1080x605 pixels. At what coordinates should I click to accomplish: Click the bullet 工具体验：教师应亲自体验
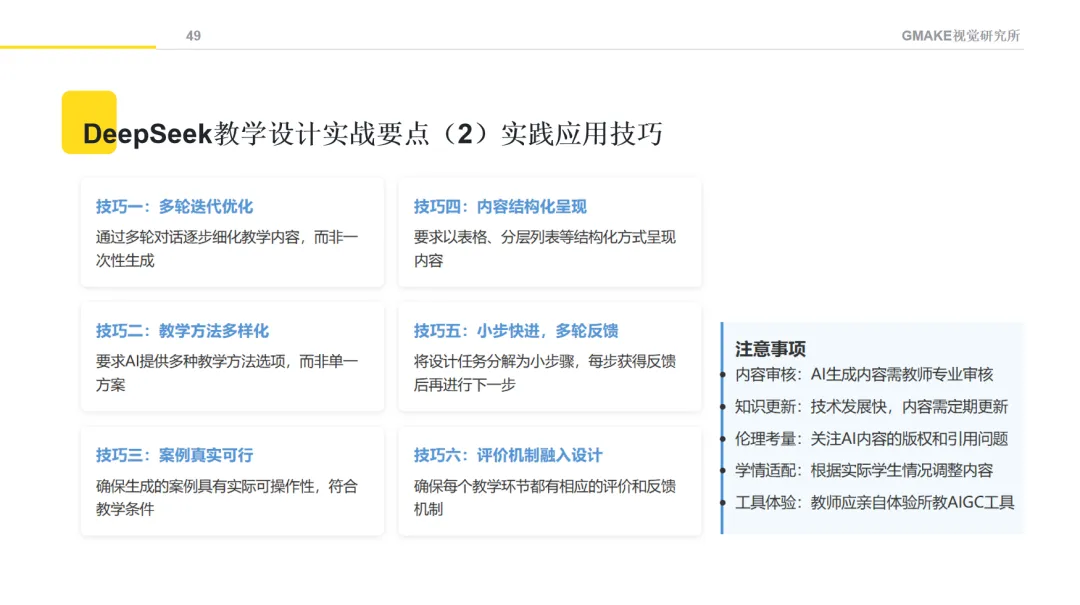click(x=826, y=503)
